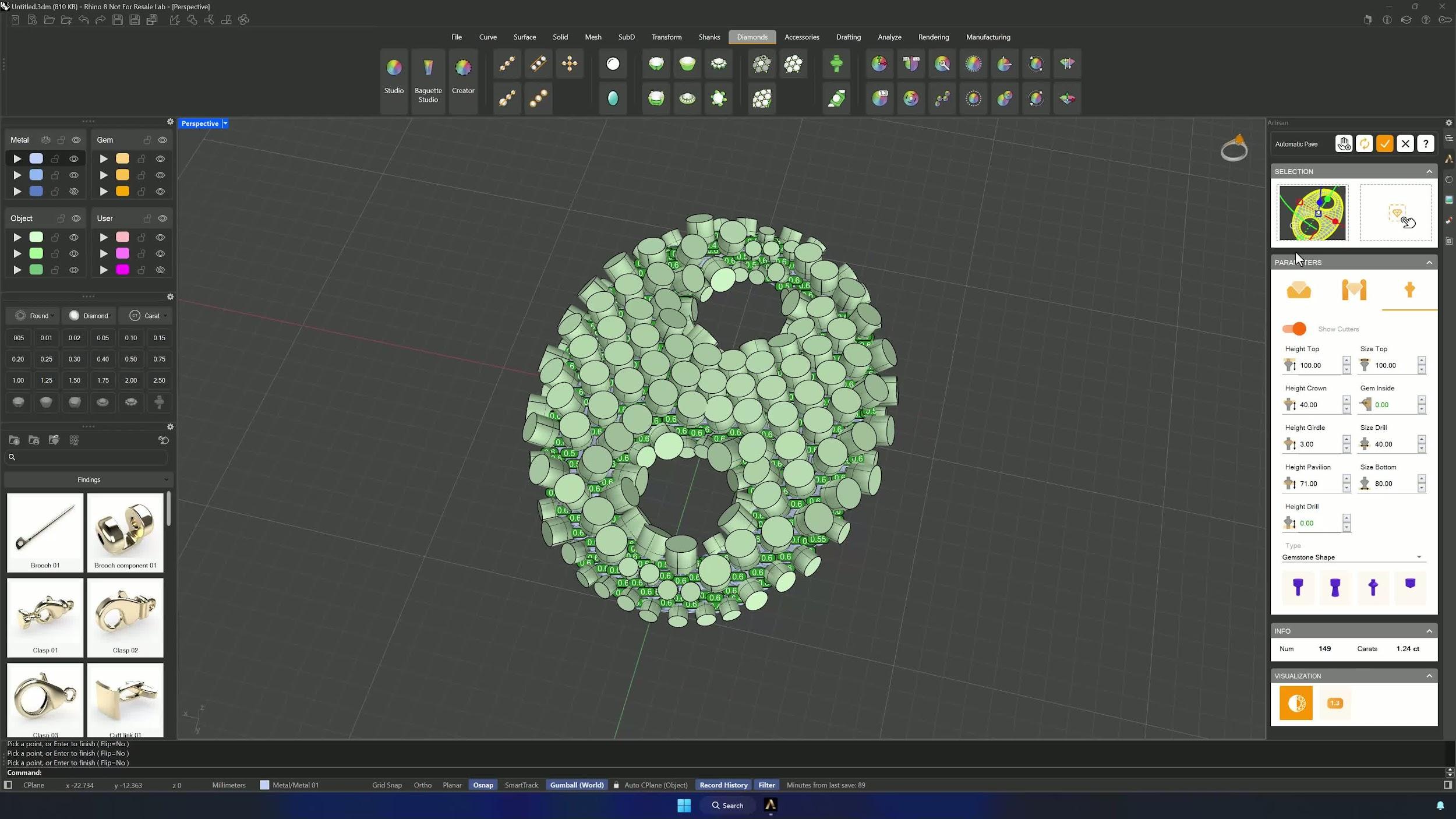Click the first Gem layer color swatch
The width and height of the screenshot is (1456, 819).
click(x=122, y=158)
